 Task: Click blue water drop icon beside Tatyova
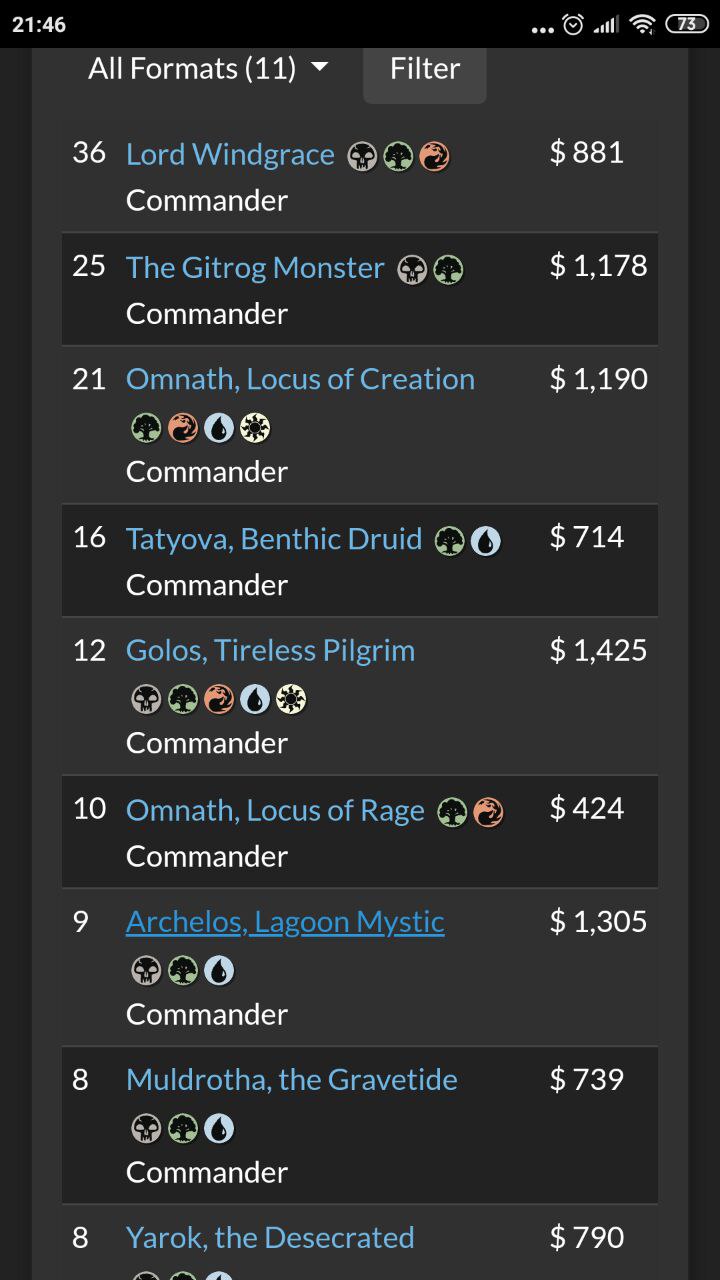[486, 541]
